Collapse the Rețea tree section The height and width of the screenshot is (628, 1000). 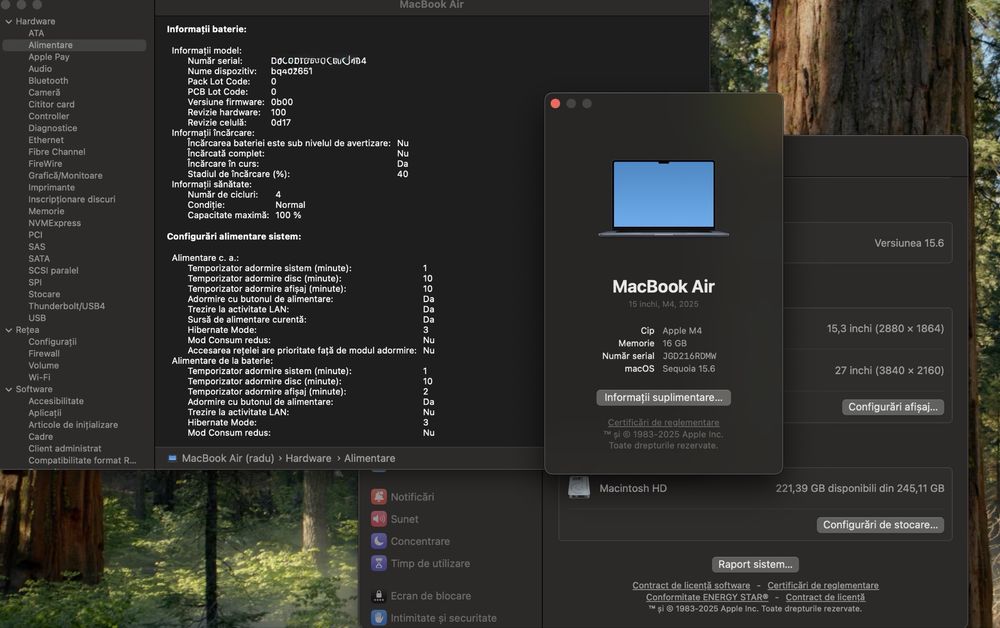[9, 330]
